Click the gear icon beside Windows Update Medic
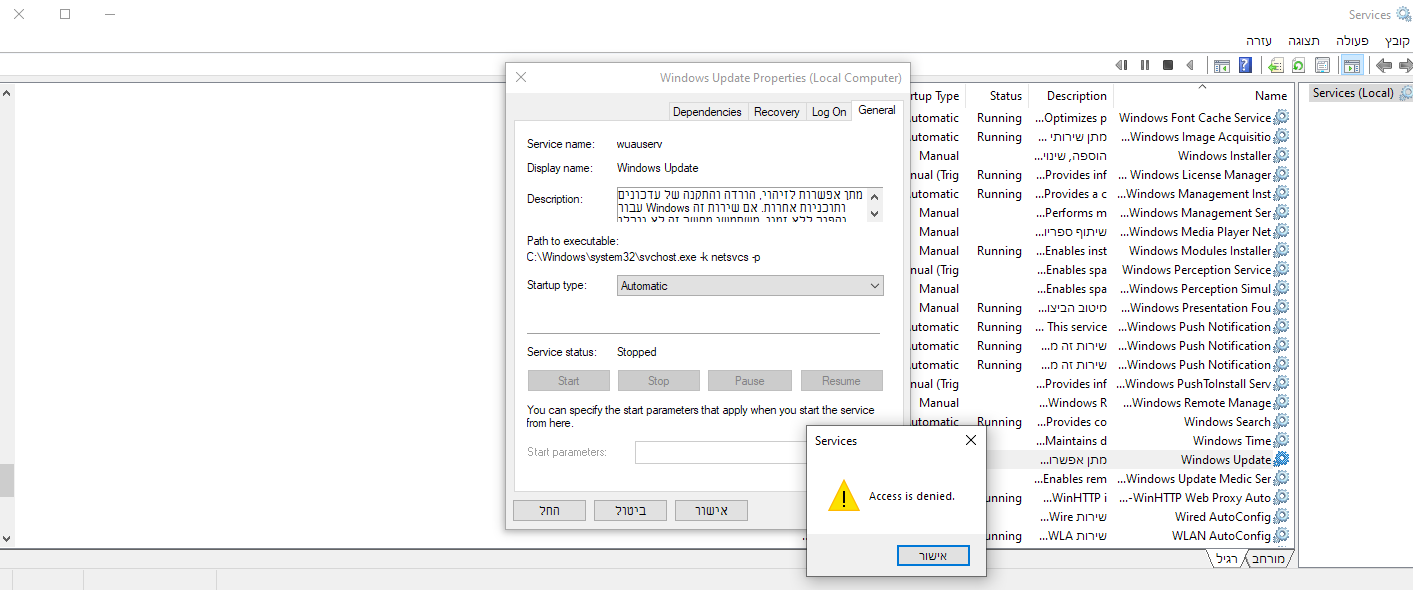 (1281, 479)
